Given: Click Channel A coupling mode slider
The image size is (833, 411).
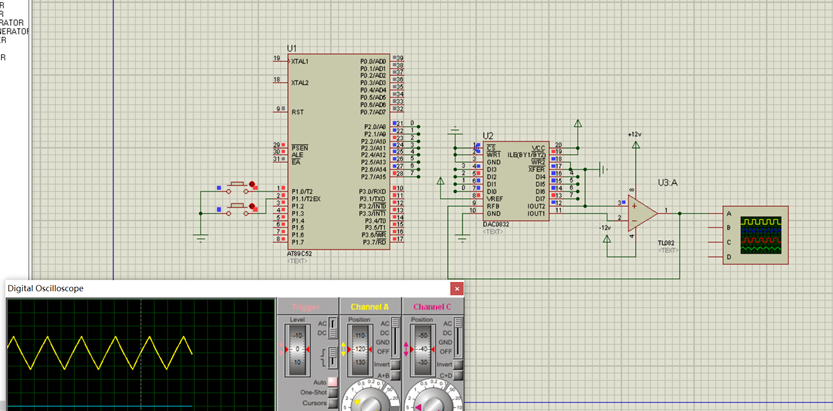Looking at the screenshot, I should point(395,337).
